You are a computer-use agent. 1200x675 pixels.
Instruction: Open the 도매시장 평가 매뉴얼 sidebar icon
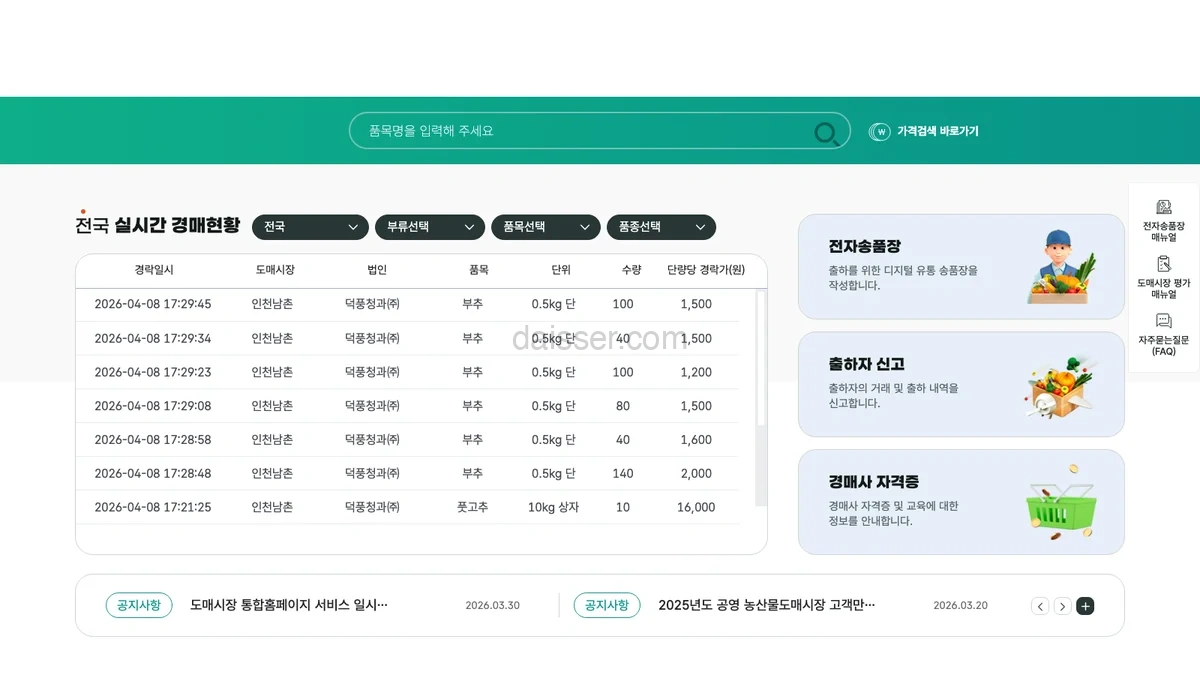click(1163, 264)
